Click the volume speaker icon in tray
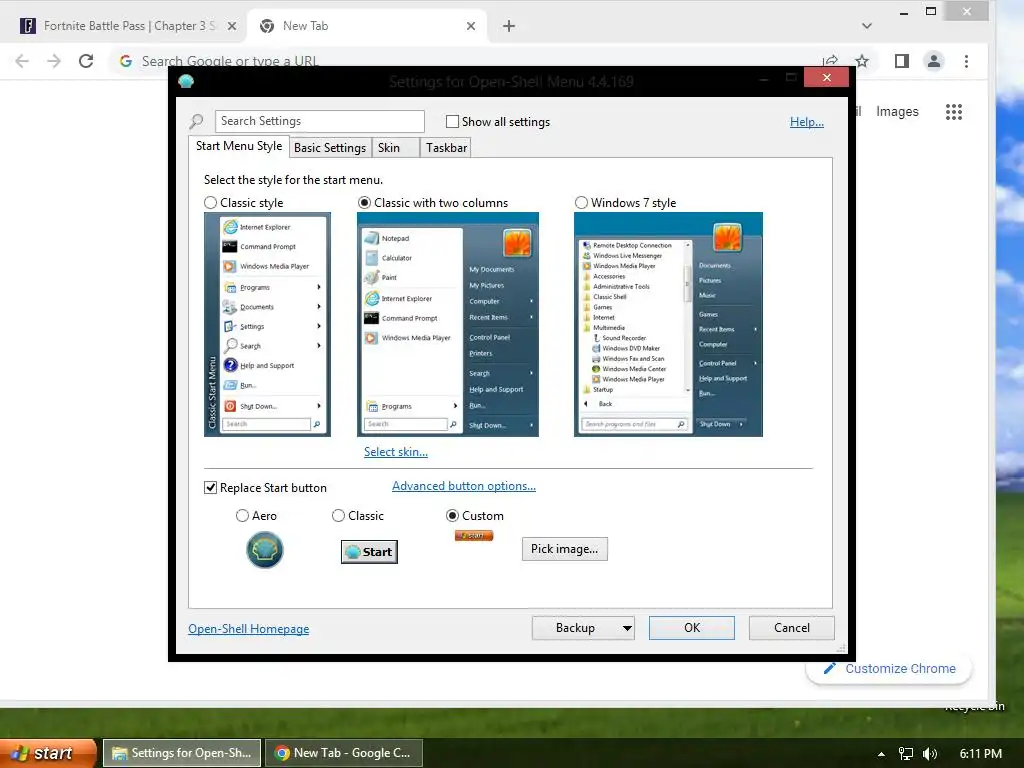Viewport: 1024px width, 768px height. click(930, 754)
